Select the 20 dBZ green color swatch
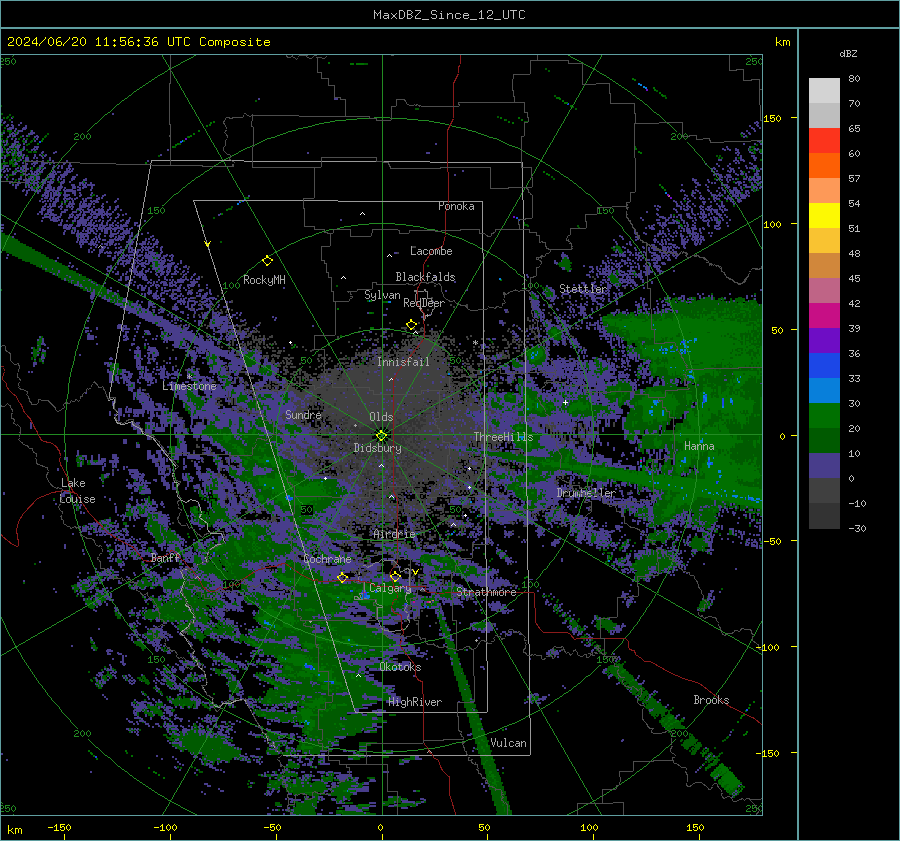900x841 pixels. pos(824,416)
